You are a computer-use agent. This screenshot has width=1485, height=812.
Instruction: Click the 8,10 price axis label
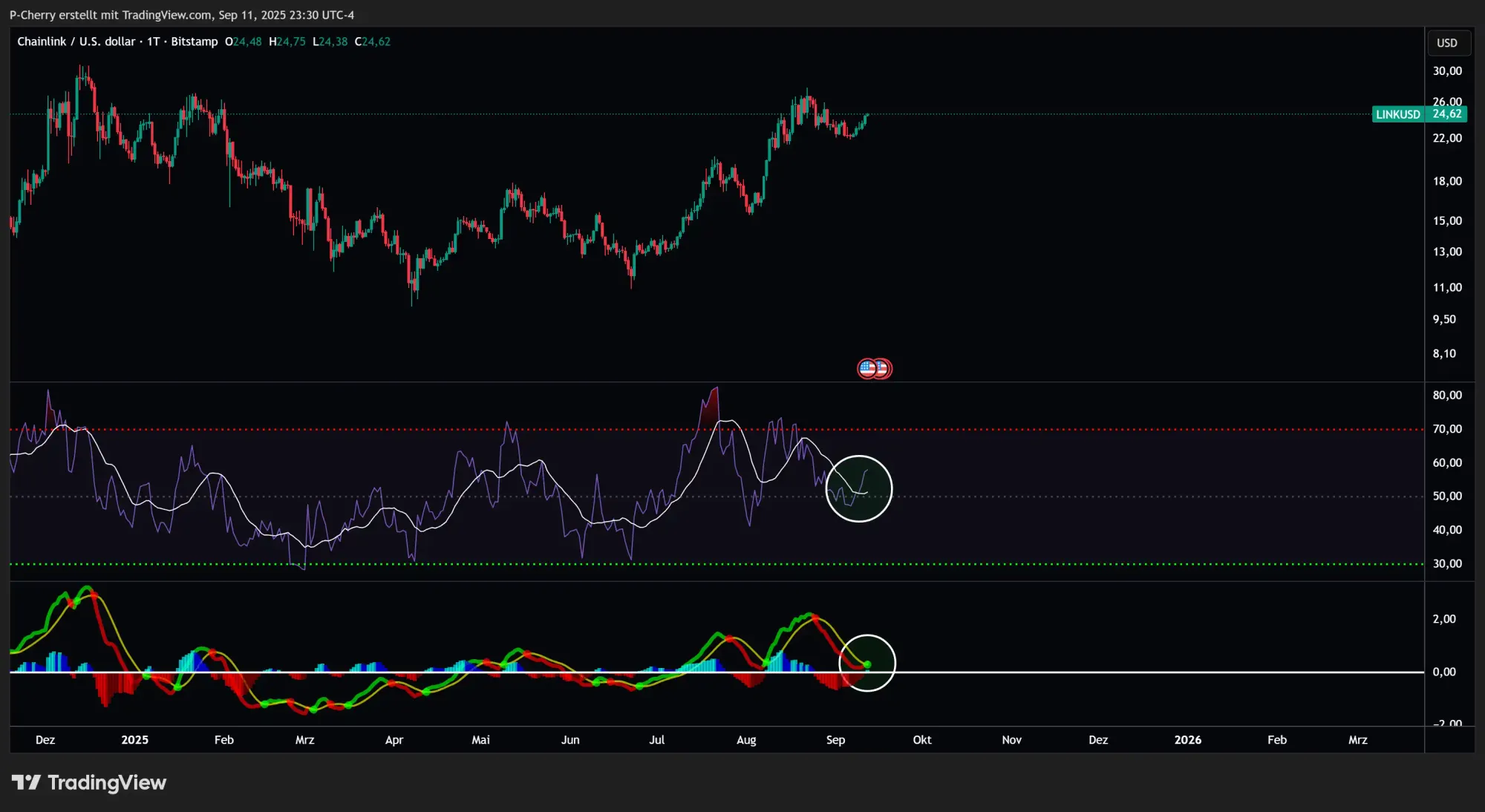(x=1444, y=353)
